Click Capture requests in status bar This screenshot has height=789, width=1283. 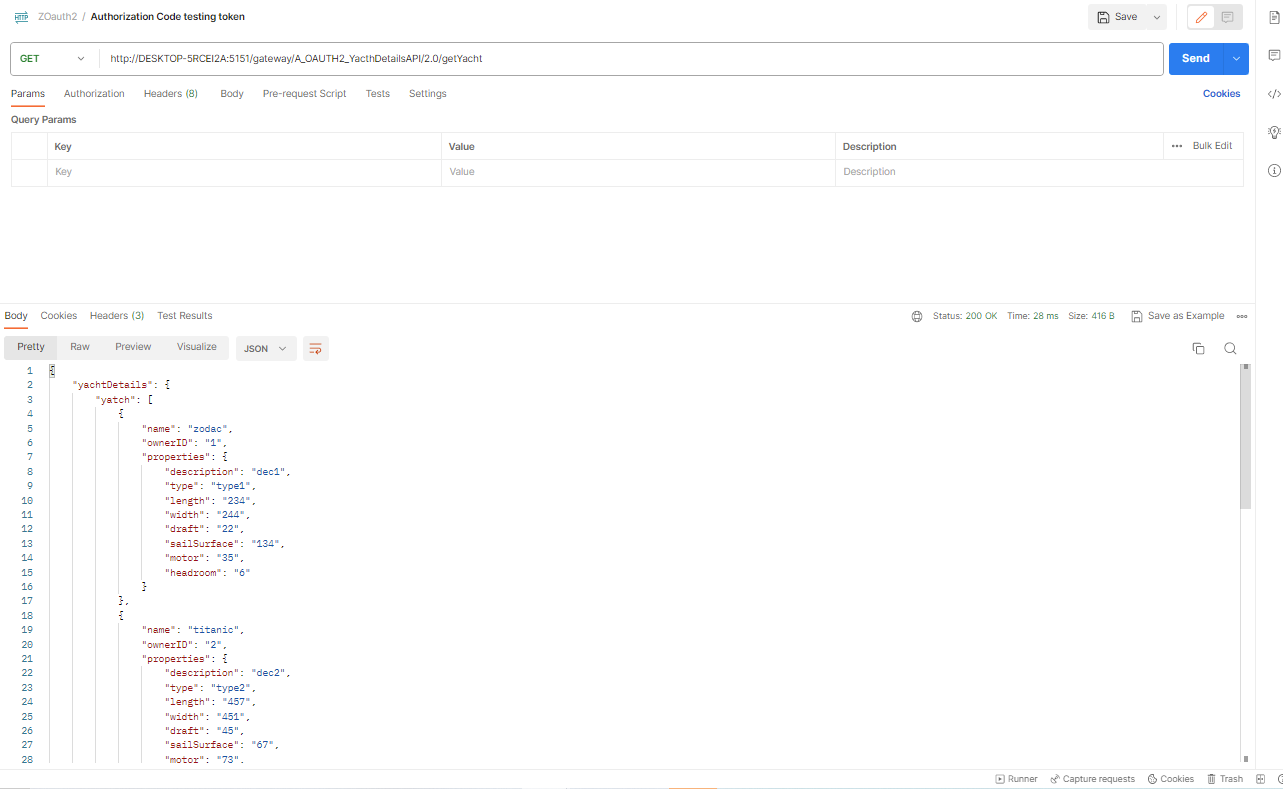pos(1092,779)
